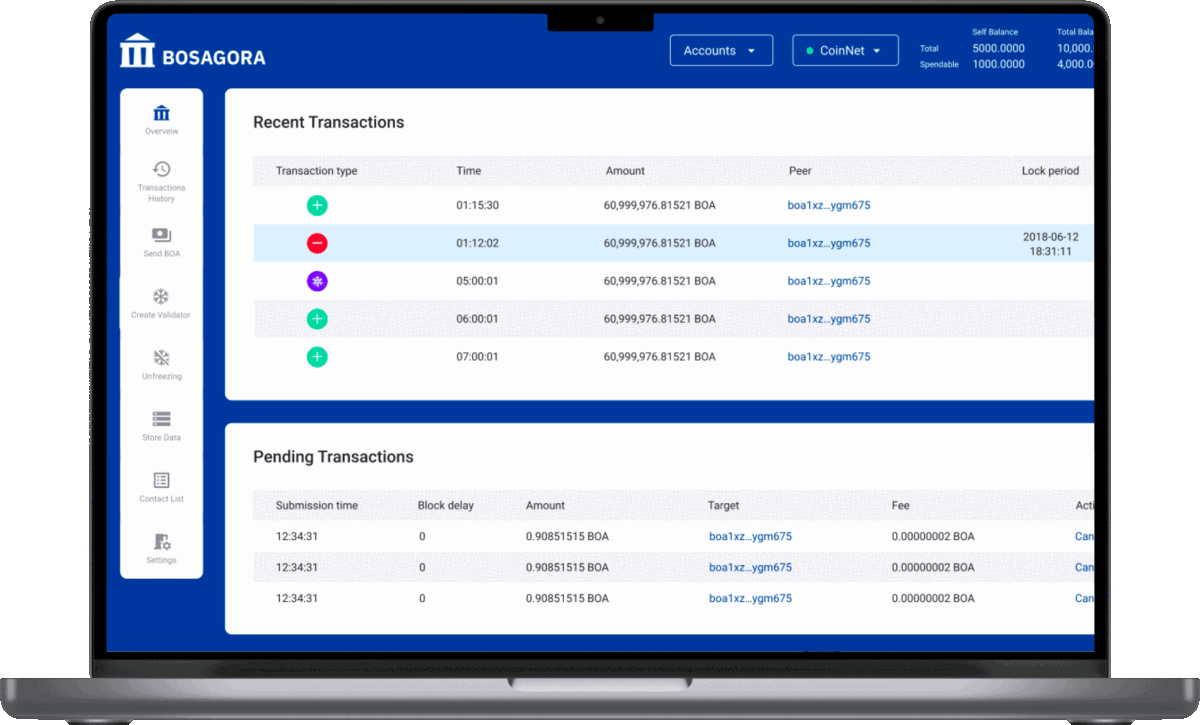Click the red minus icon at 01:12:02
The width and height of the screenshot is (1200, 725).
[x=317, y=243]
